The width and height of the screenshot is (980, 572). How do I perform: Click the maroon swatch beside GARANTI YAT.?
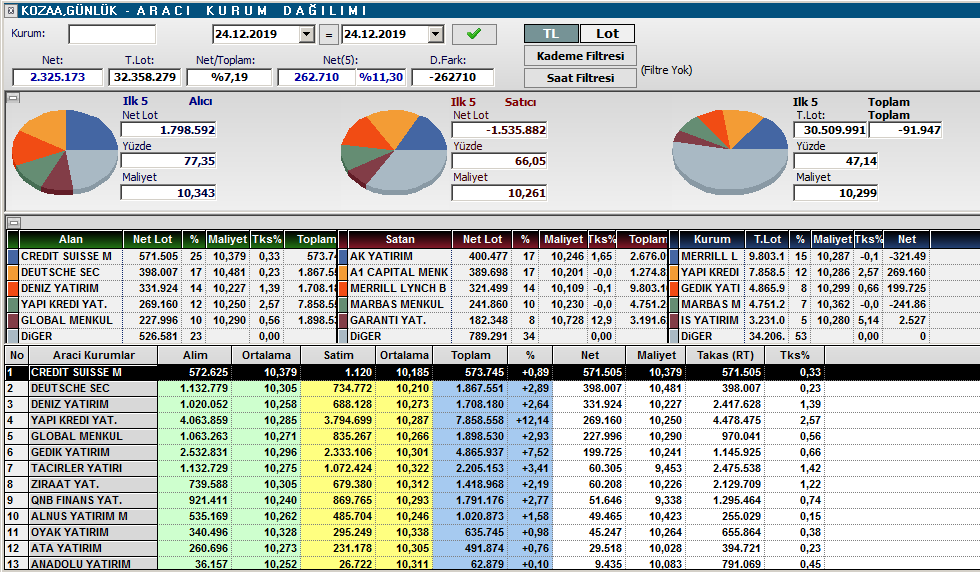click(x=342, y=320)
